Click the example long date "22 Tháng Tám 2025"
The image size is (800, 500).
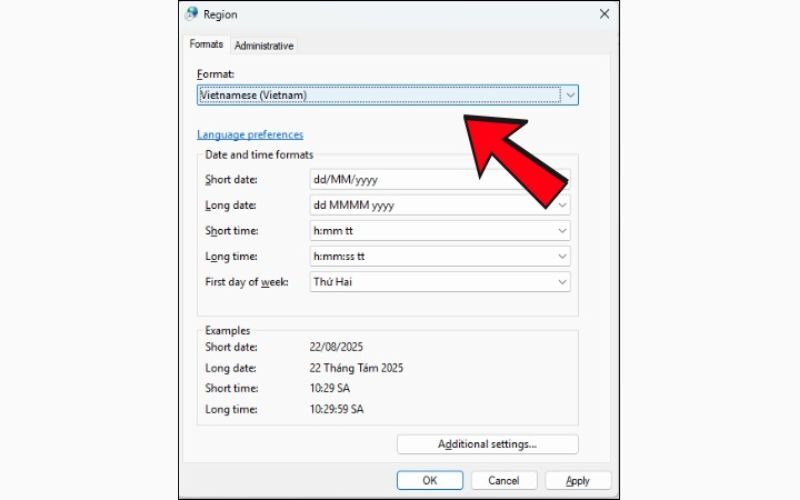(x=356, y=368)
